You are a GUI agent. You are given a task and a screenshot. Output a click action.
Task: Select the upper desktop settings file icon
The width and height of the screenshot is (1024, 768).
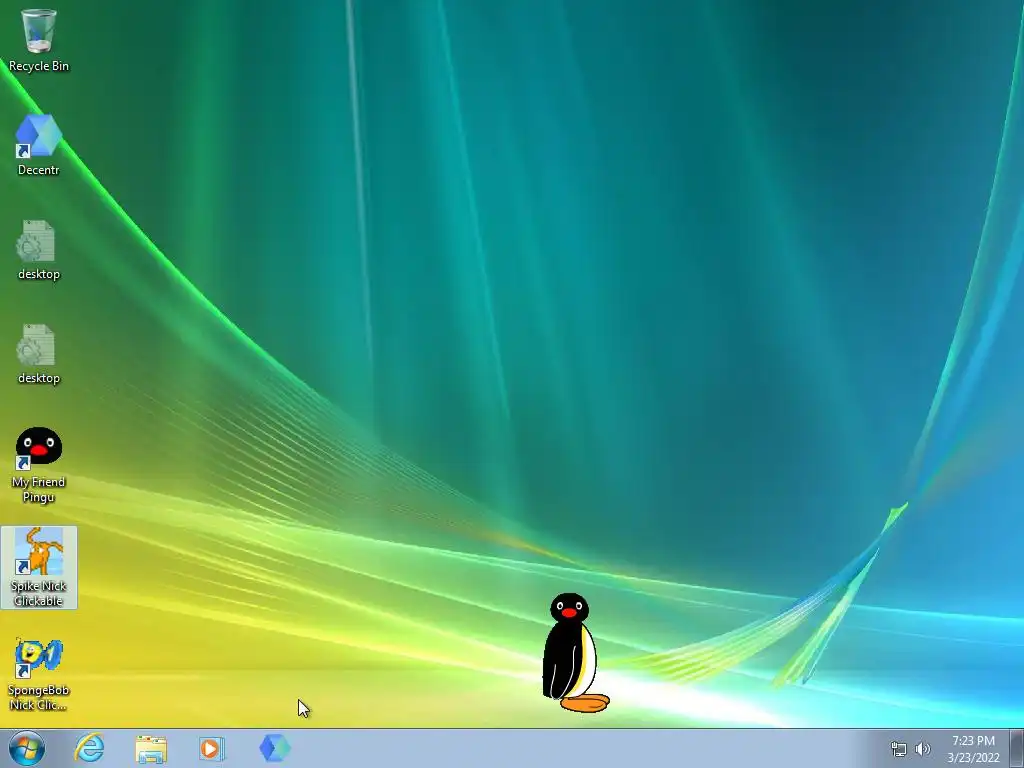click(x=39, y=249)
